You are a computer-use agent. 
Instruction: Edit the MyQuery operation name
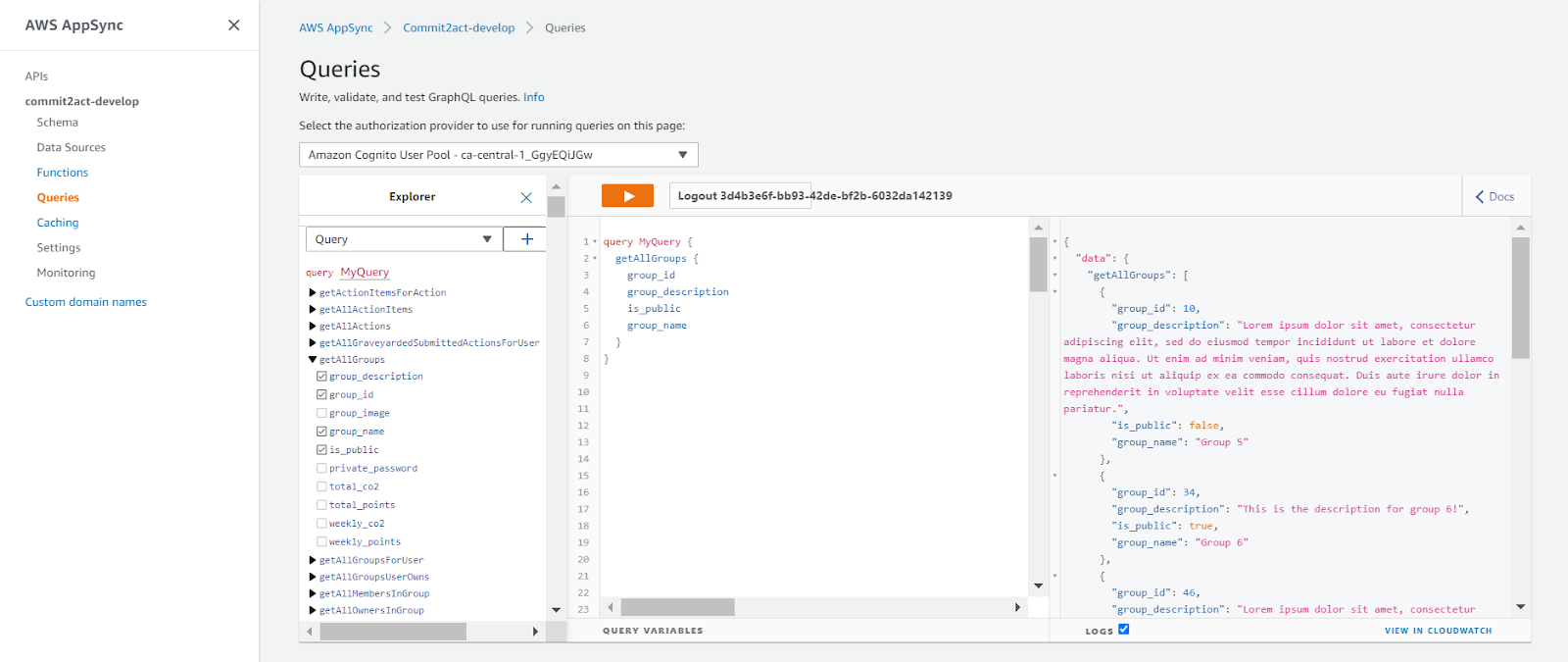tap(365, 273)
